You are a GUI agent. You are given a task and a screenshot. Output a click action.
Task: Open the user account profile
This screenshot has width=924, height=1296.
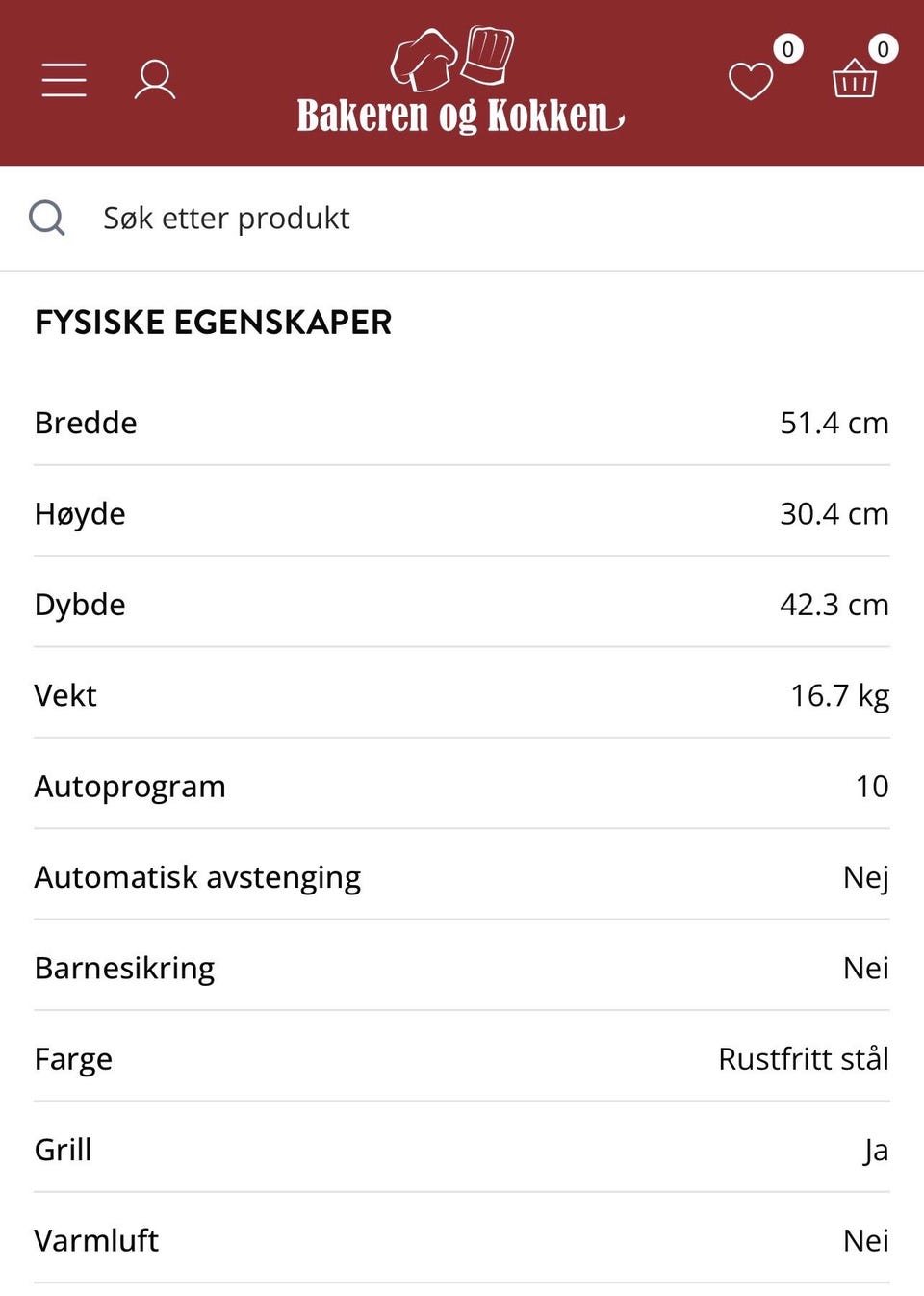[154, 80]
